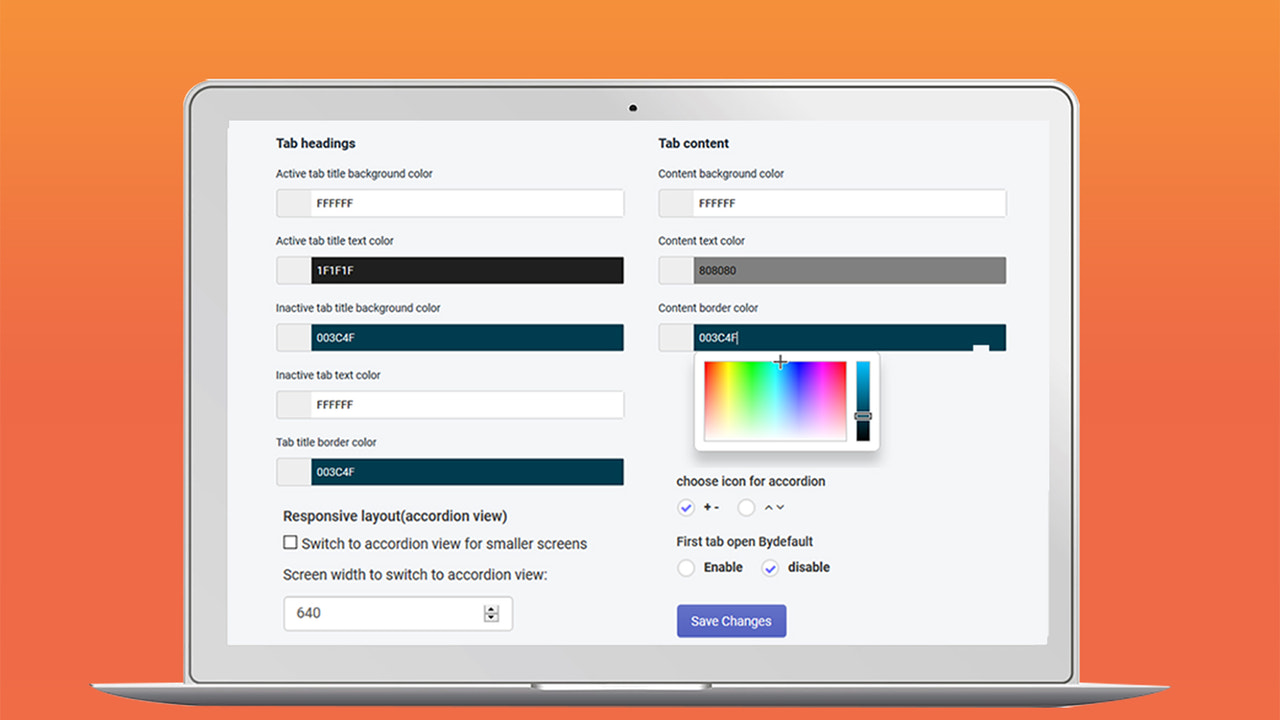Open swatch beside Content border color

pos(676,337)
